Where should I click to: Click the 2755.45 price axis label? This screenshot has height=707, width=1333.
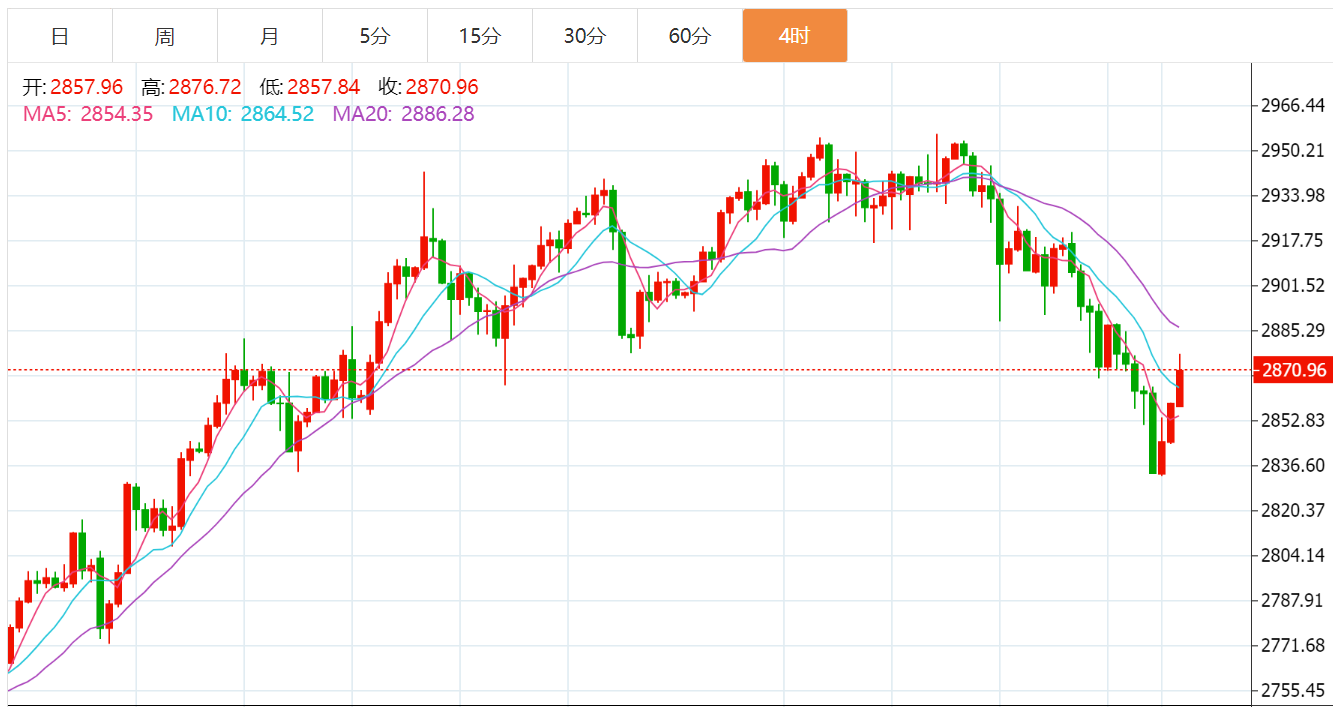click(1294, 690)
